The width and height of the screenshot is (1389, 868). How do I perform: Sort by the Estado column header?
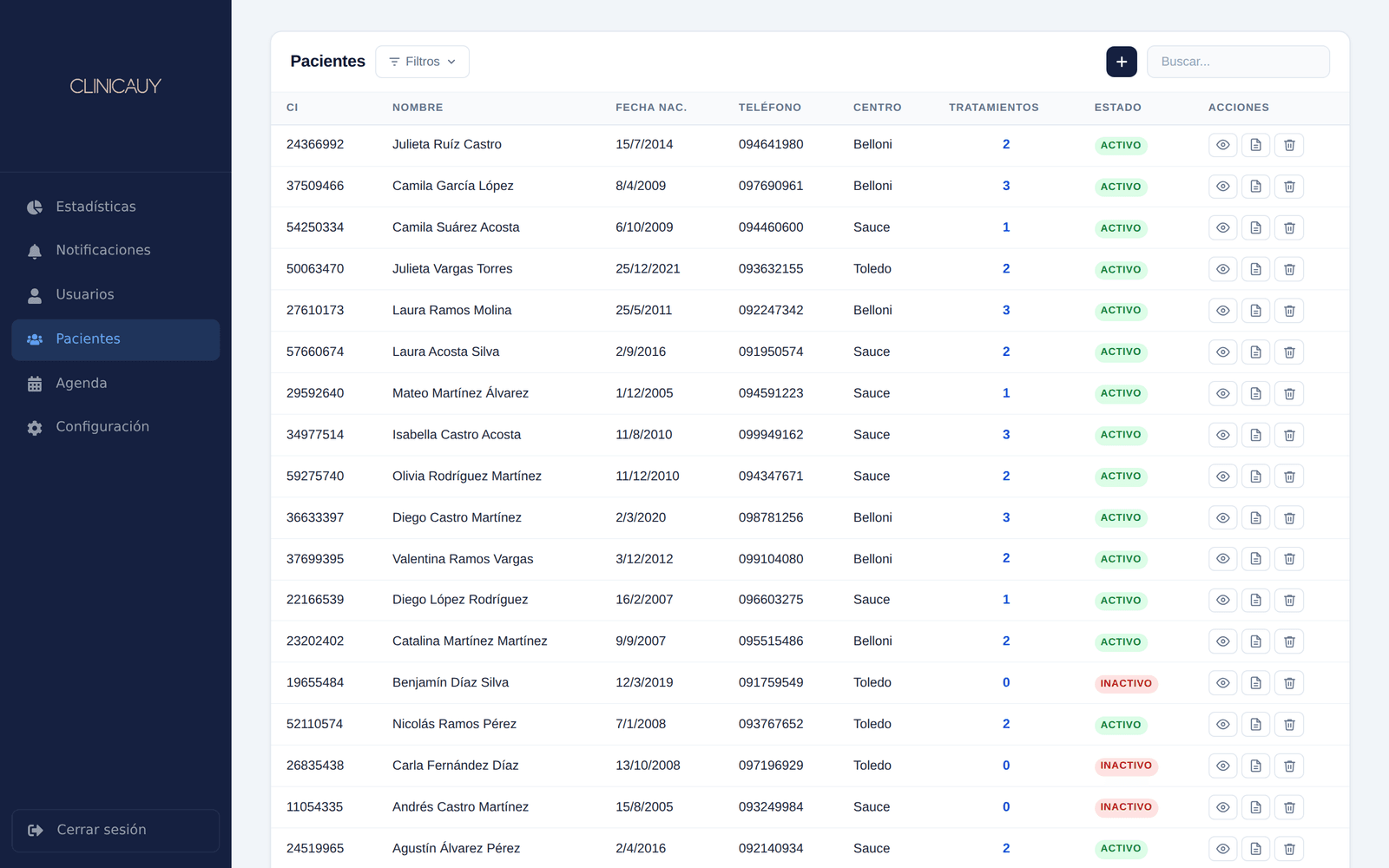tap(1117, 108)
